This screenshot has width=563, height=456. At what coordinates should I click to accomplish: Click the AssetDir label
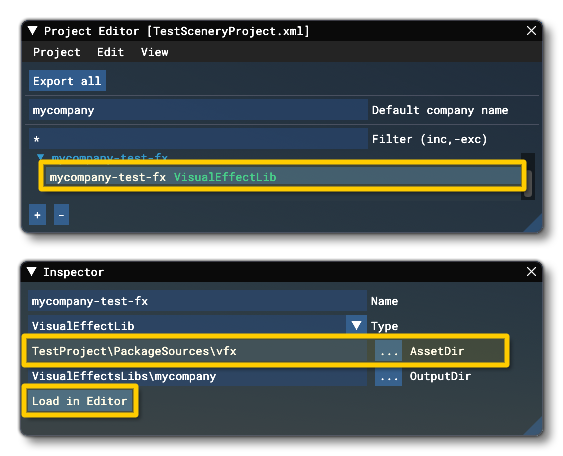point(437,351)
